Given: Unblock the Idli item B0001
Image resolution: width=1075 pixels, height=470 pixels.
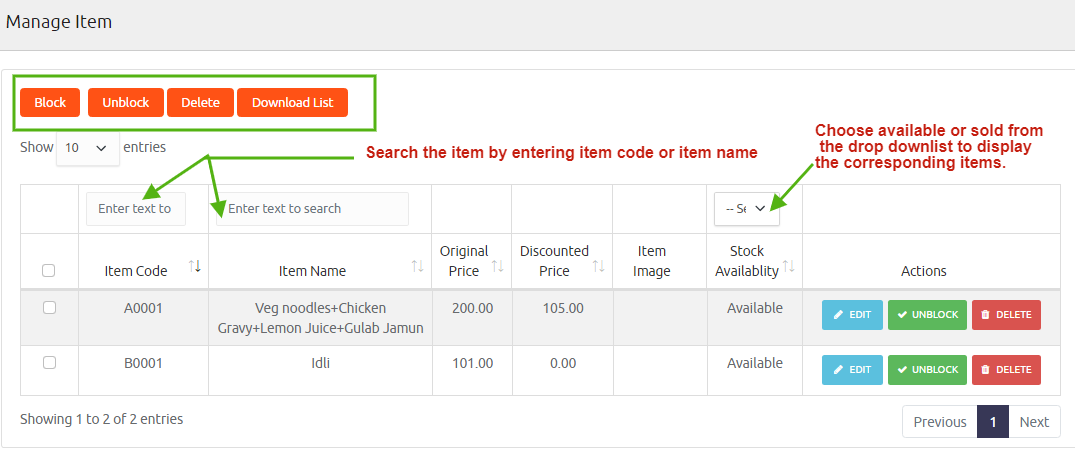Looking at the screenshot, I should (x=927, y=370).
